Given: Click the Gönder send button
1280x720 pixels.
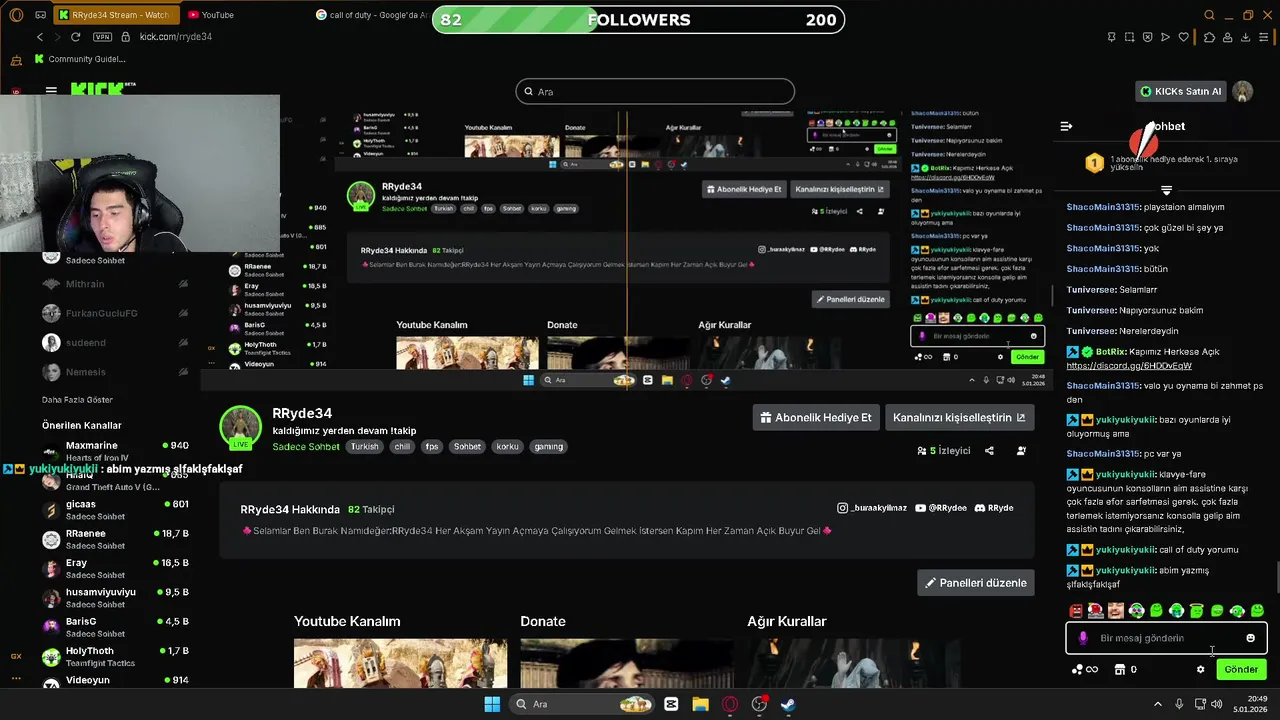Looking at the screenshot, I should point(1241,669).
